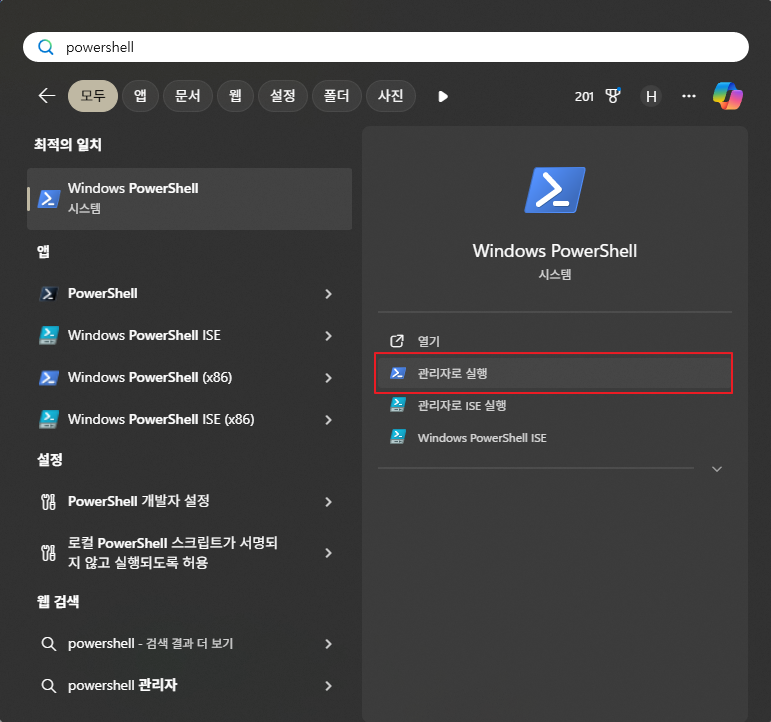Click ISE icon beside 관리자로 ISE 실행
The height and width of the screenshot is (722, 771).
[397, 405]
